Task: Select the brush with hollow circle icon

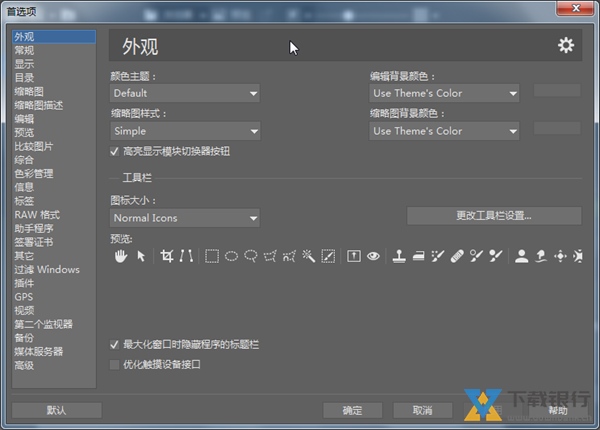Action: tap(476, 256)
